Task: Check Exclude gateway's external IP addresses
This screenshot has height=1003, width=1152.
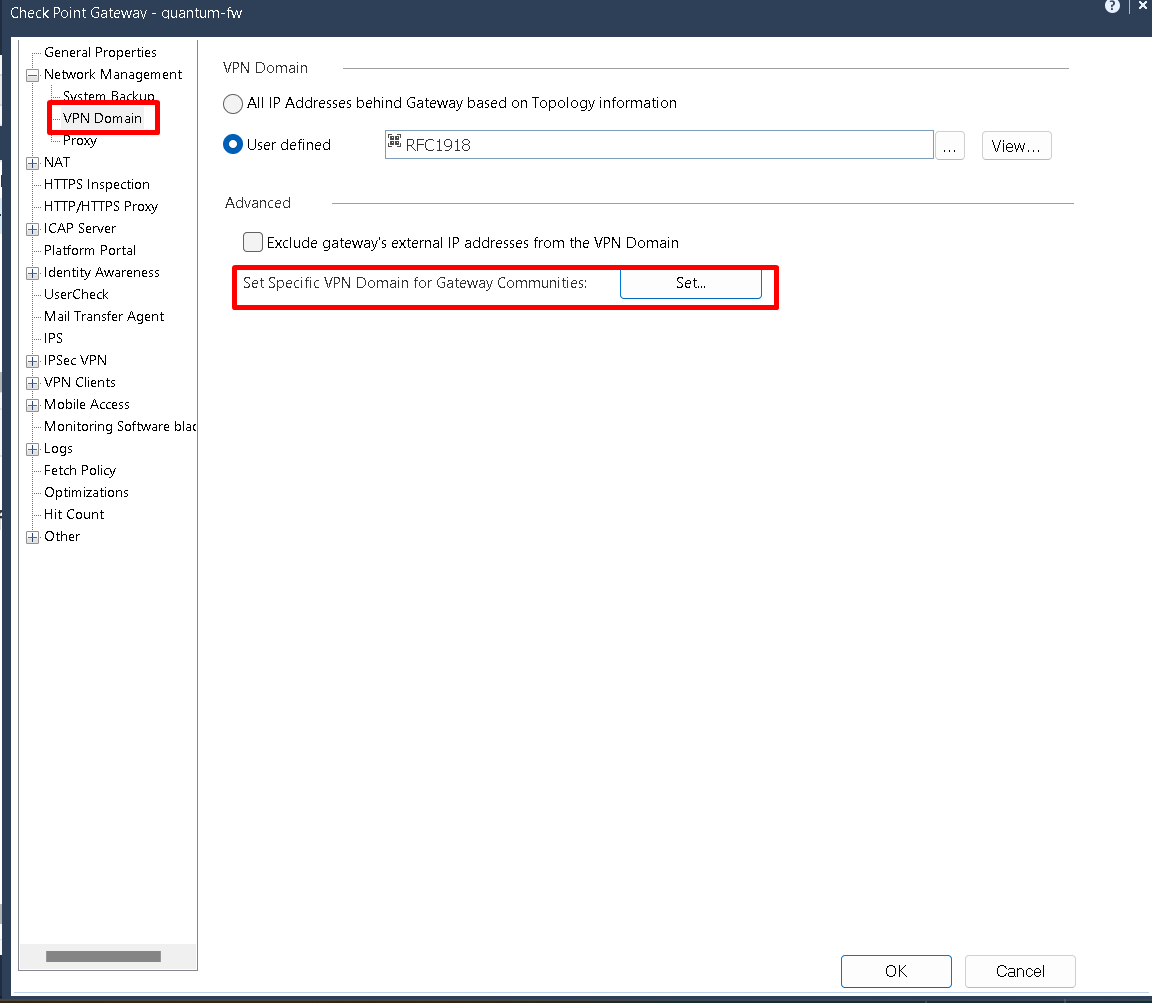Action: click(253, 242)
